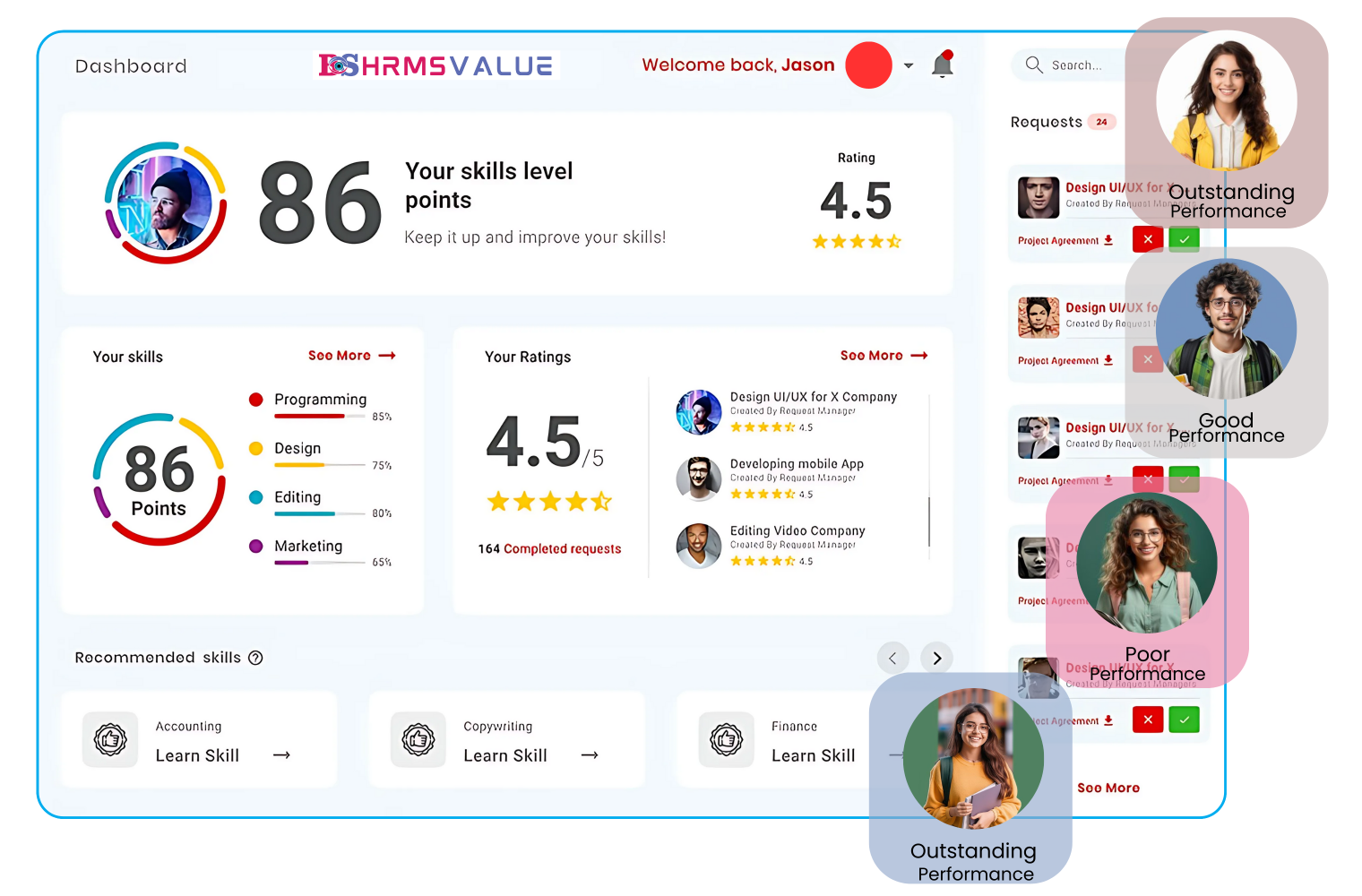Click the Dashboard title

click(x=131, y=66)
